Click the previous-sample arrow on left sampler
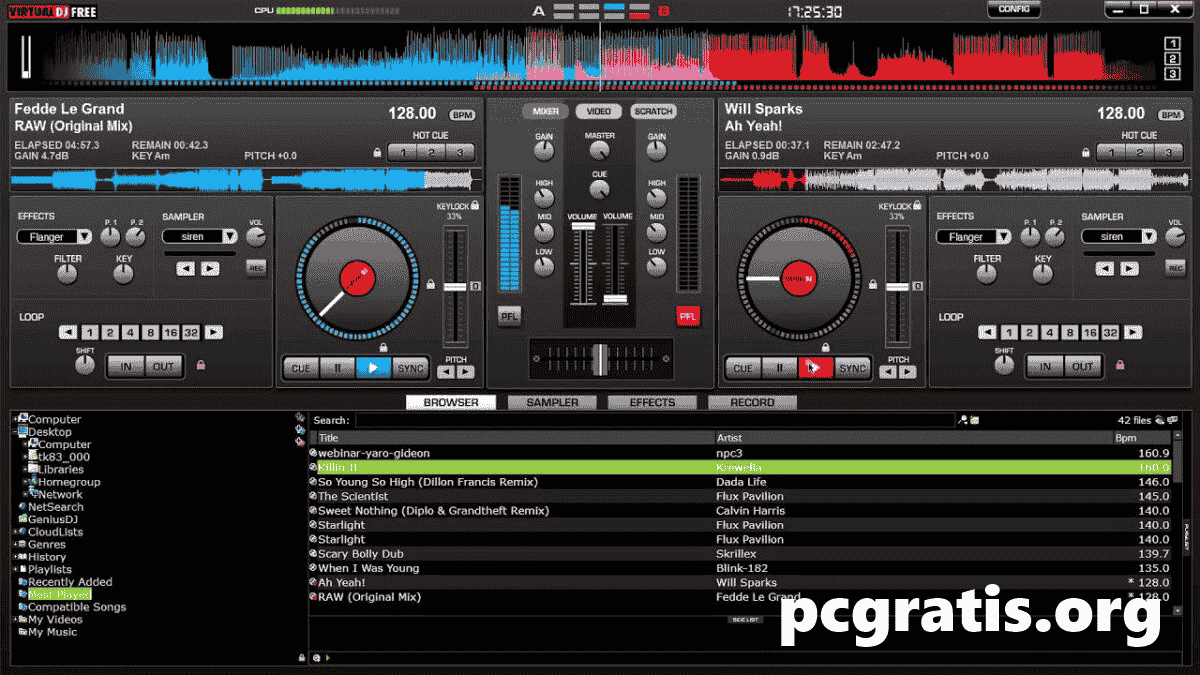 (186, 268)
